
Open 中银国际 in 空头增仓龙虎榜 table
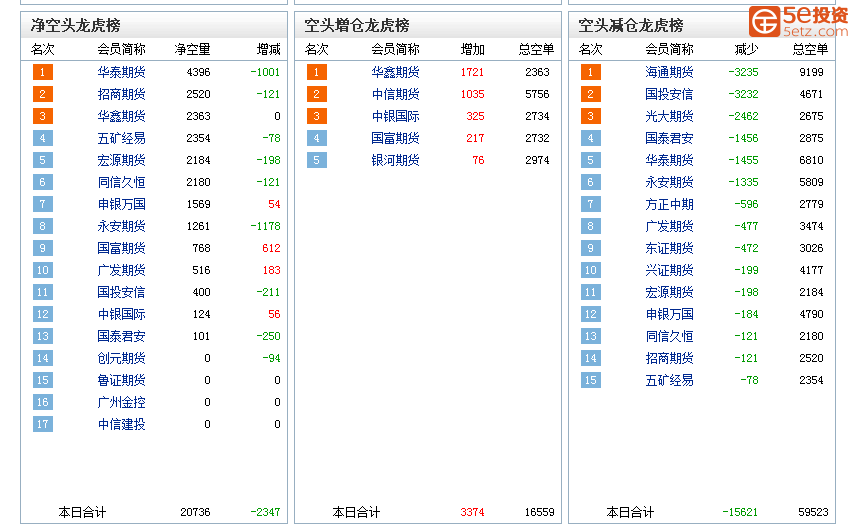point(395,116)
